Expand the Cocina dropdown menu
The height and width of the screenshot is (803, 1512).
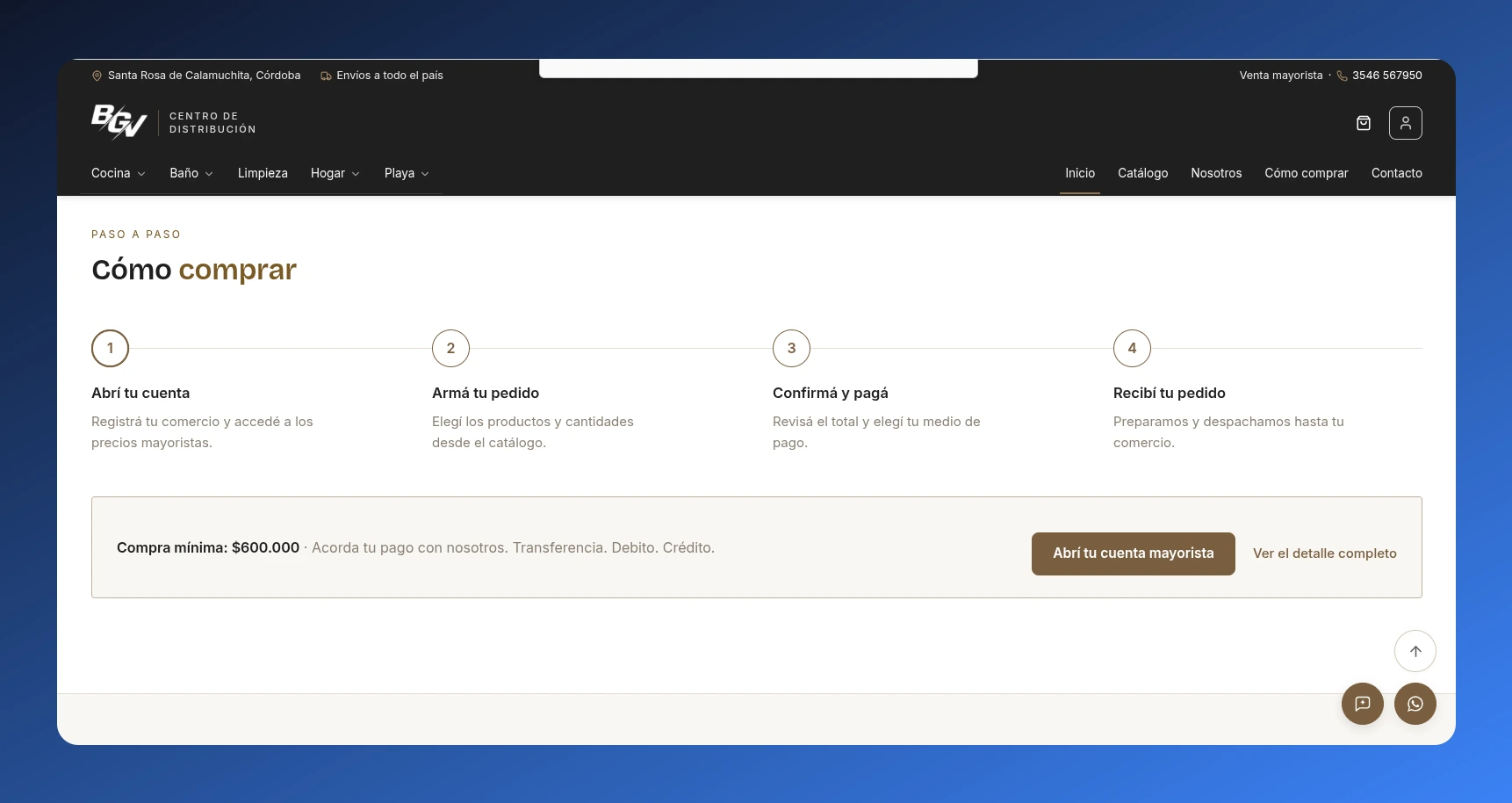119,173
